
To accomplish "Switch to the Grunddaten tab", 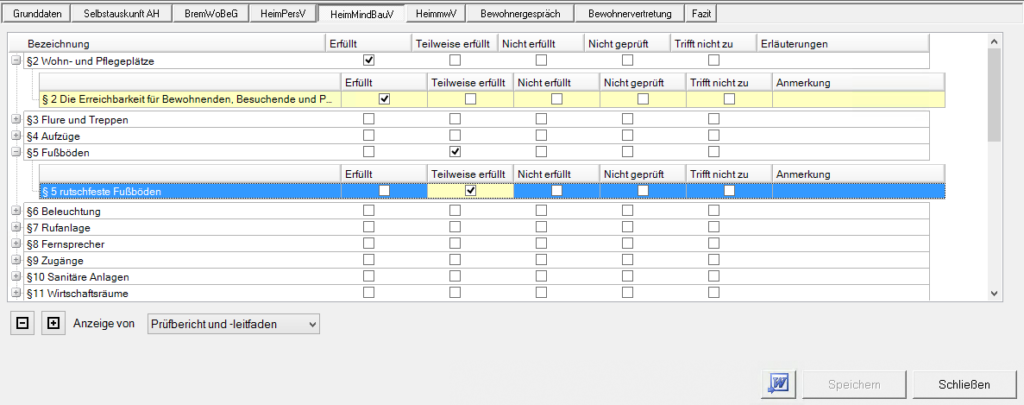I will pos(38,15).
